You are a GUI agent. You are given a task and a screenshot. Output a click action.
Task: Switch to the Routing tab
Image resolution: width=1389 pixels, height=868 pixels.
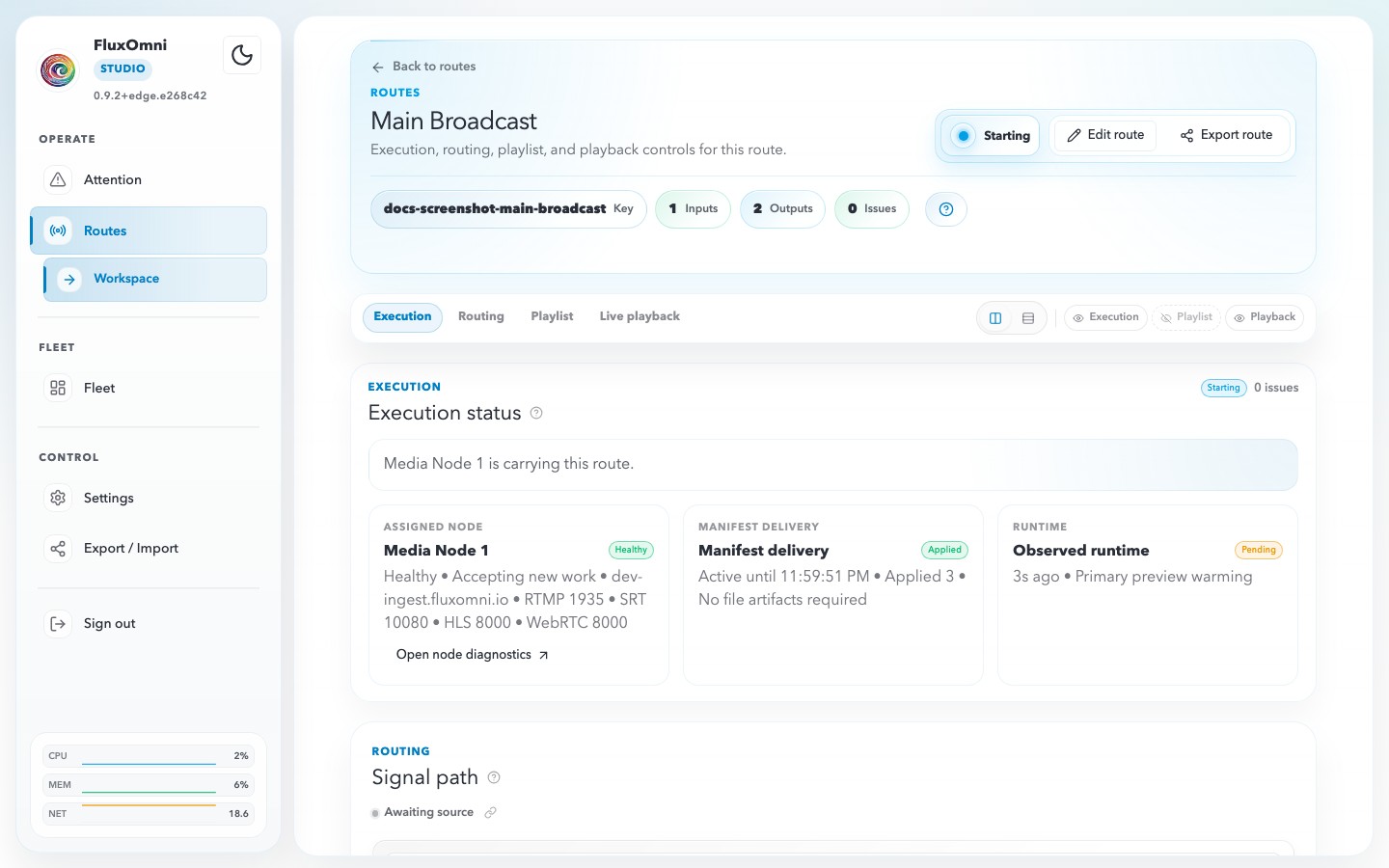480,316
